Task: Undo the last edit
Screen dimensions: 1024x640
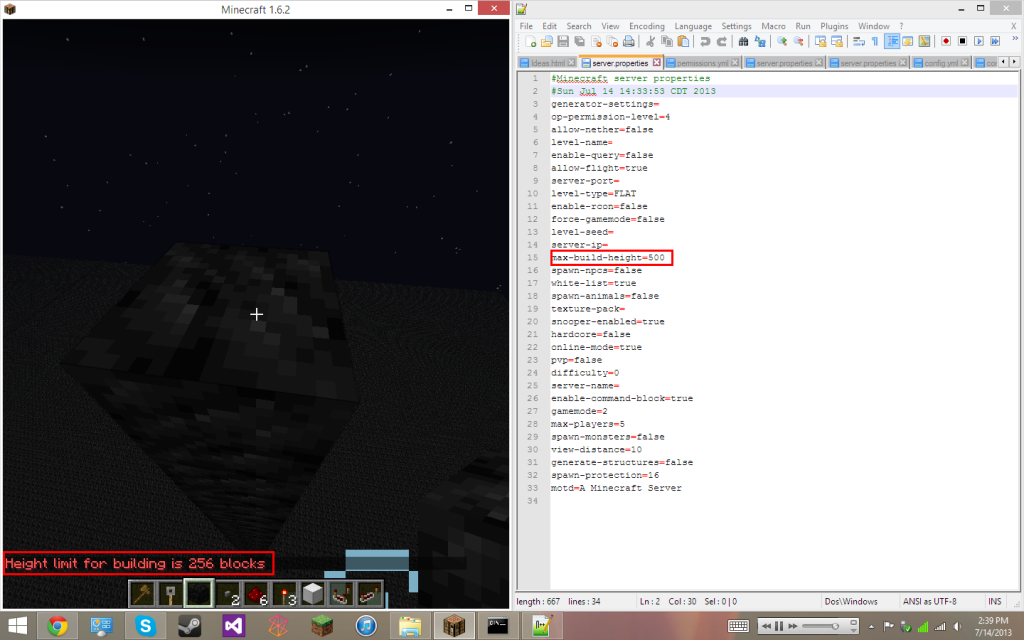Action: coord(705,42)
